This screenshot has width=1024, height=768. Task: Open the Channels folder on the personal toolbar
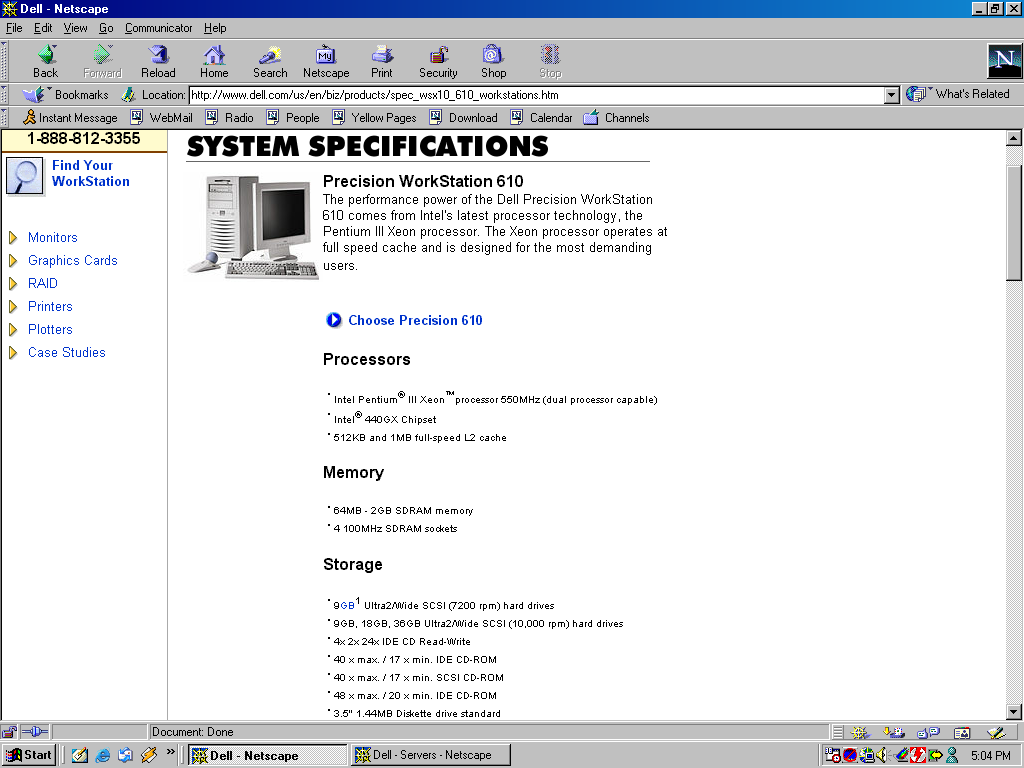[616, 118]
